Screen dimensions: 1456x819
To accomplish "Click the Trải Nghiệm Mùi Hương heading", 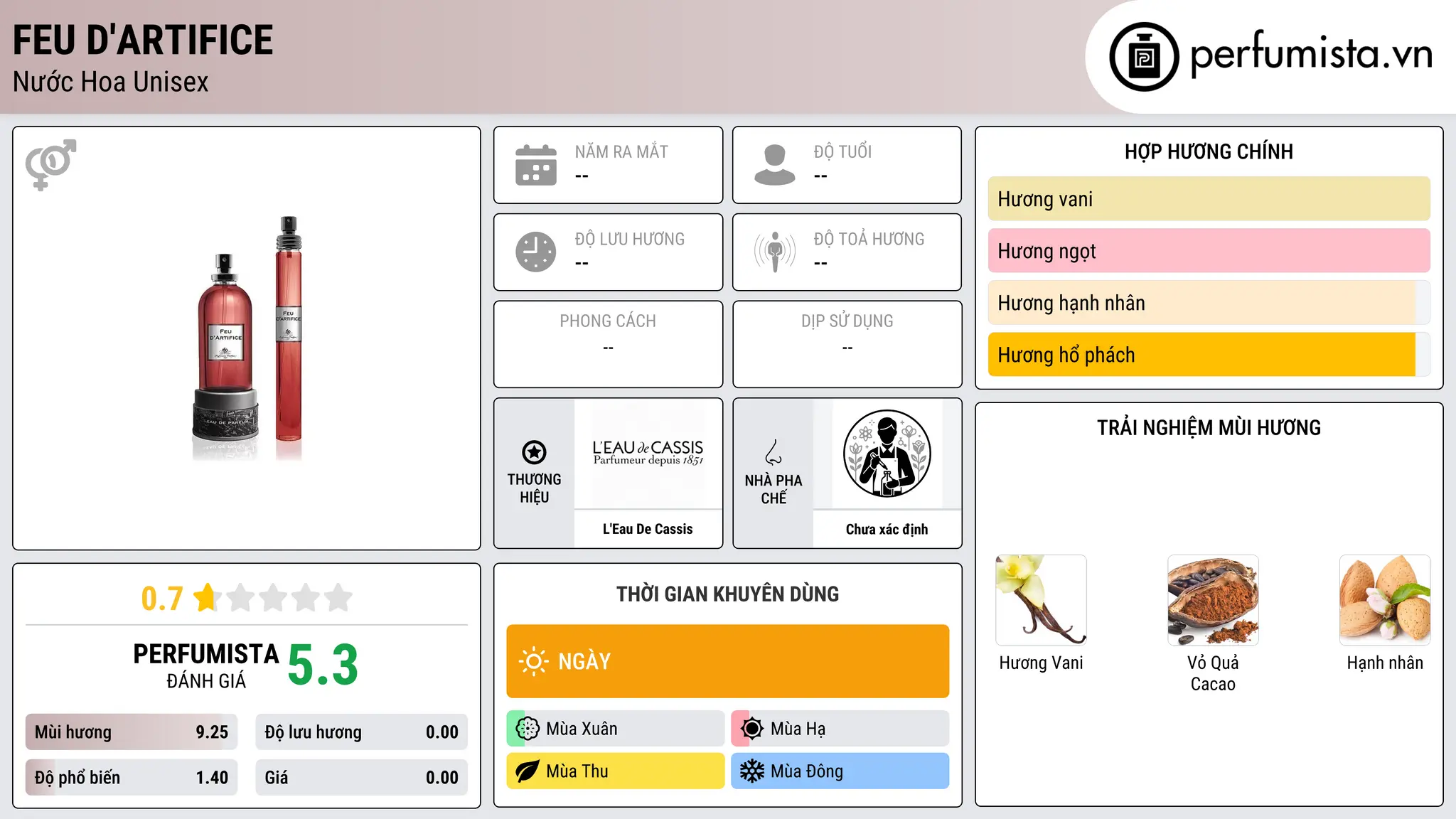I will click(1209, 427).
